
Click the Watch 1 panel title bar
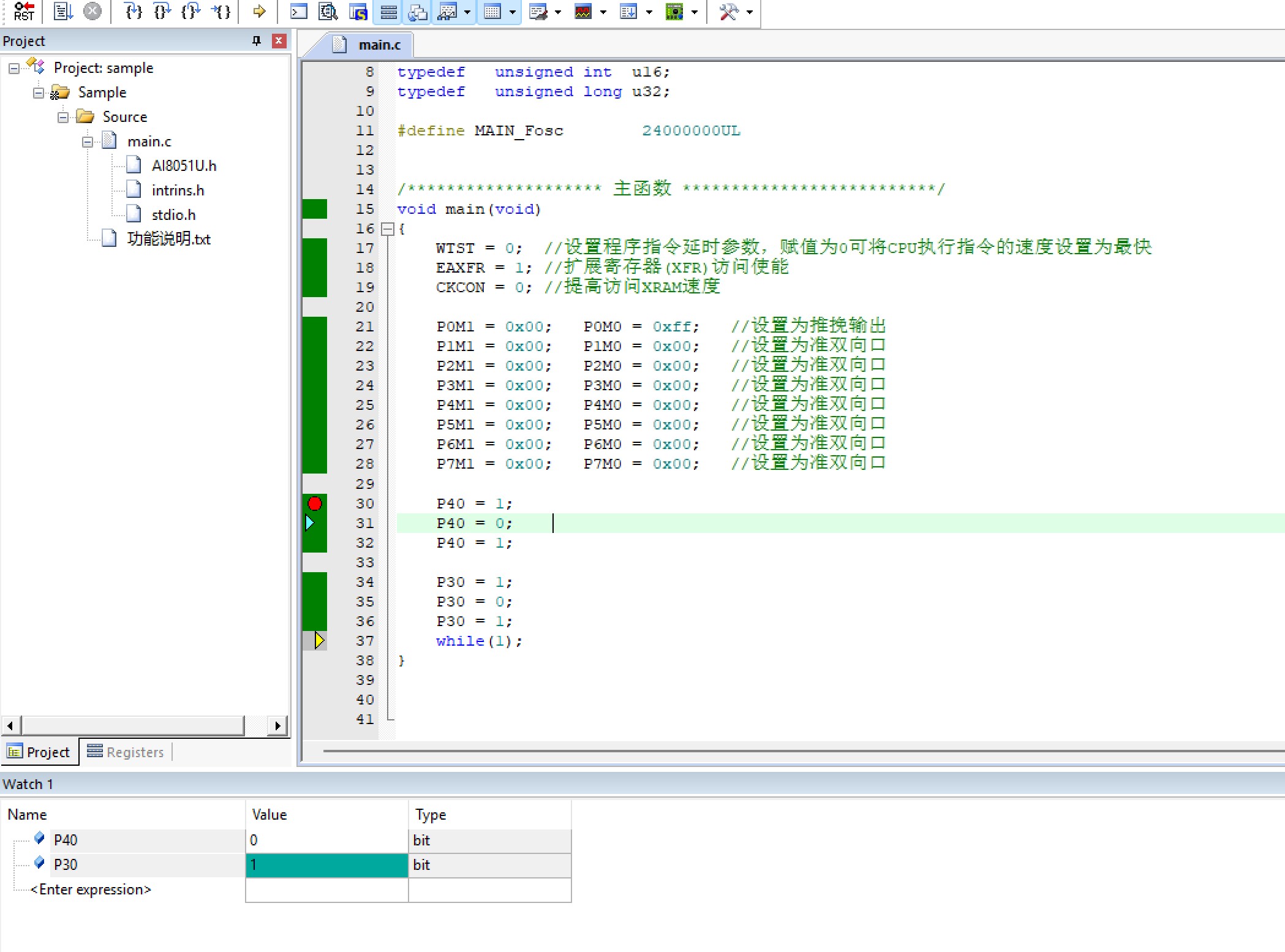pyautogui.click(x=642, y=784)
